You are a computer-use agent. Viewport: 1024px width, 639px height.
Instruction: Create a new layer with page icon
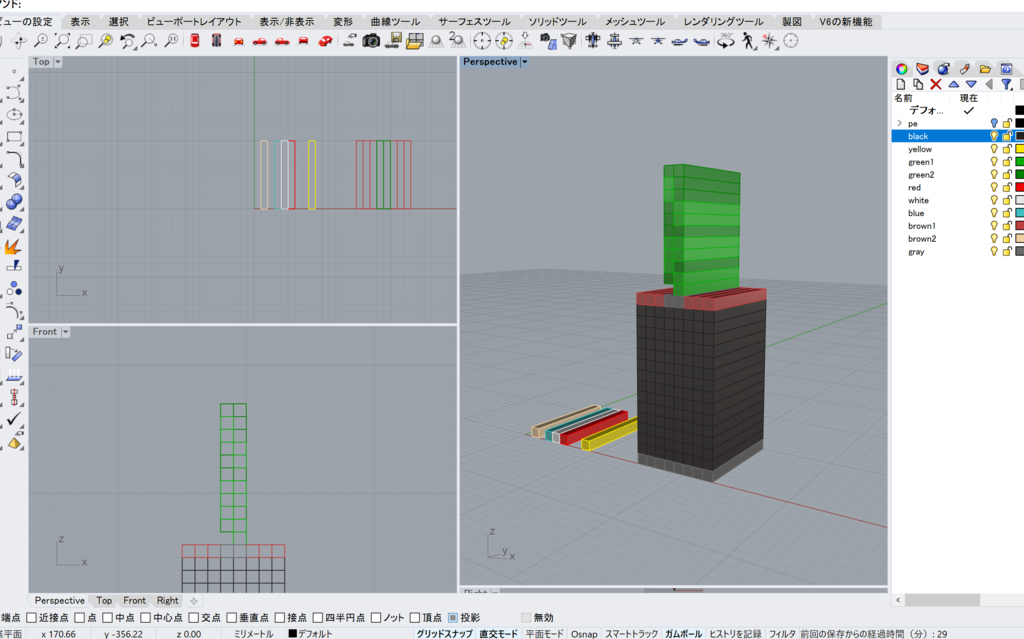pos(901,84)
